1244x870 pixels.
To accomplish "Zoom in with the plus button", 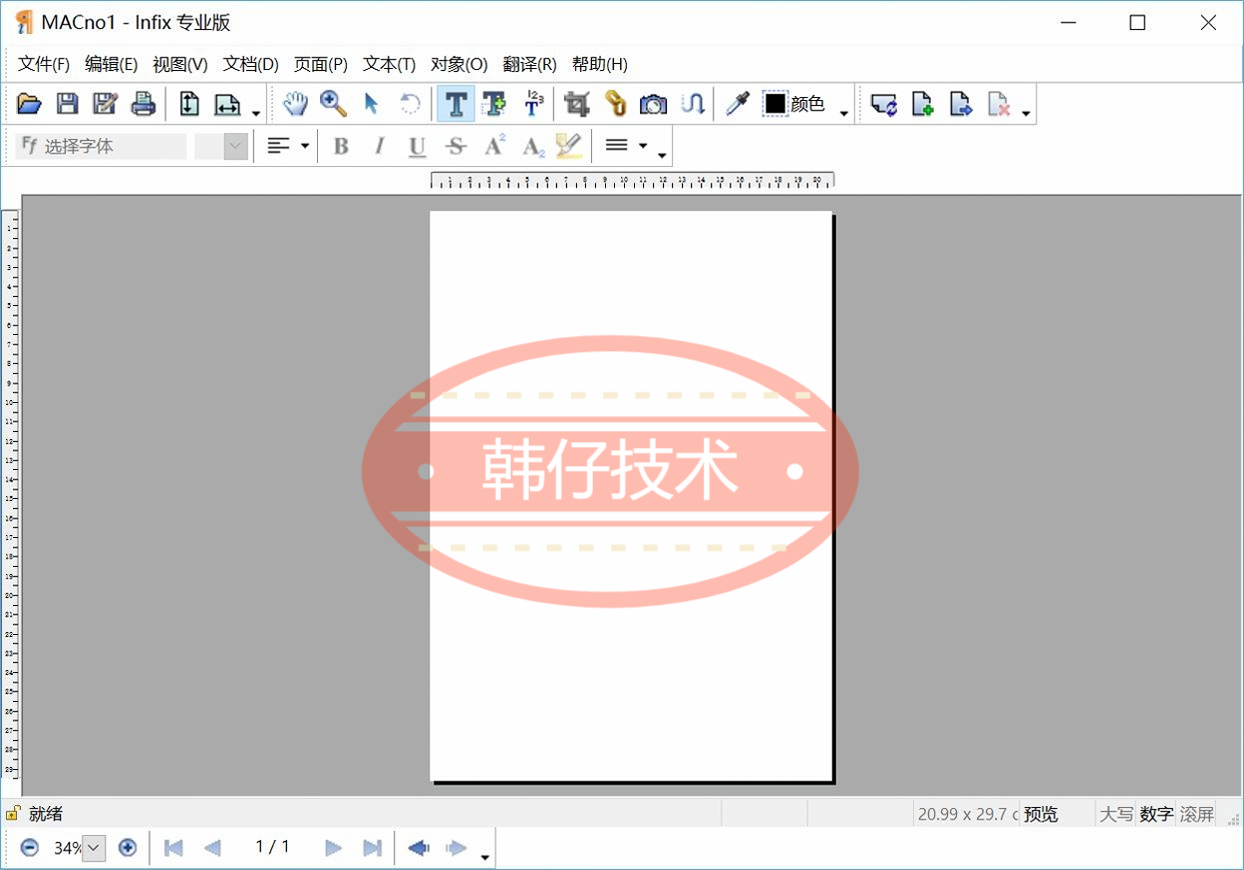I will click(127, 848).
